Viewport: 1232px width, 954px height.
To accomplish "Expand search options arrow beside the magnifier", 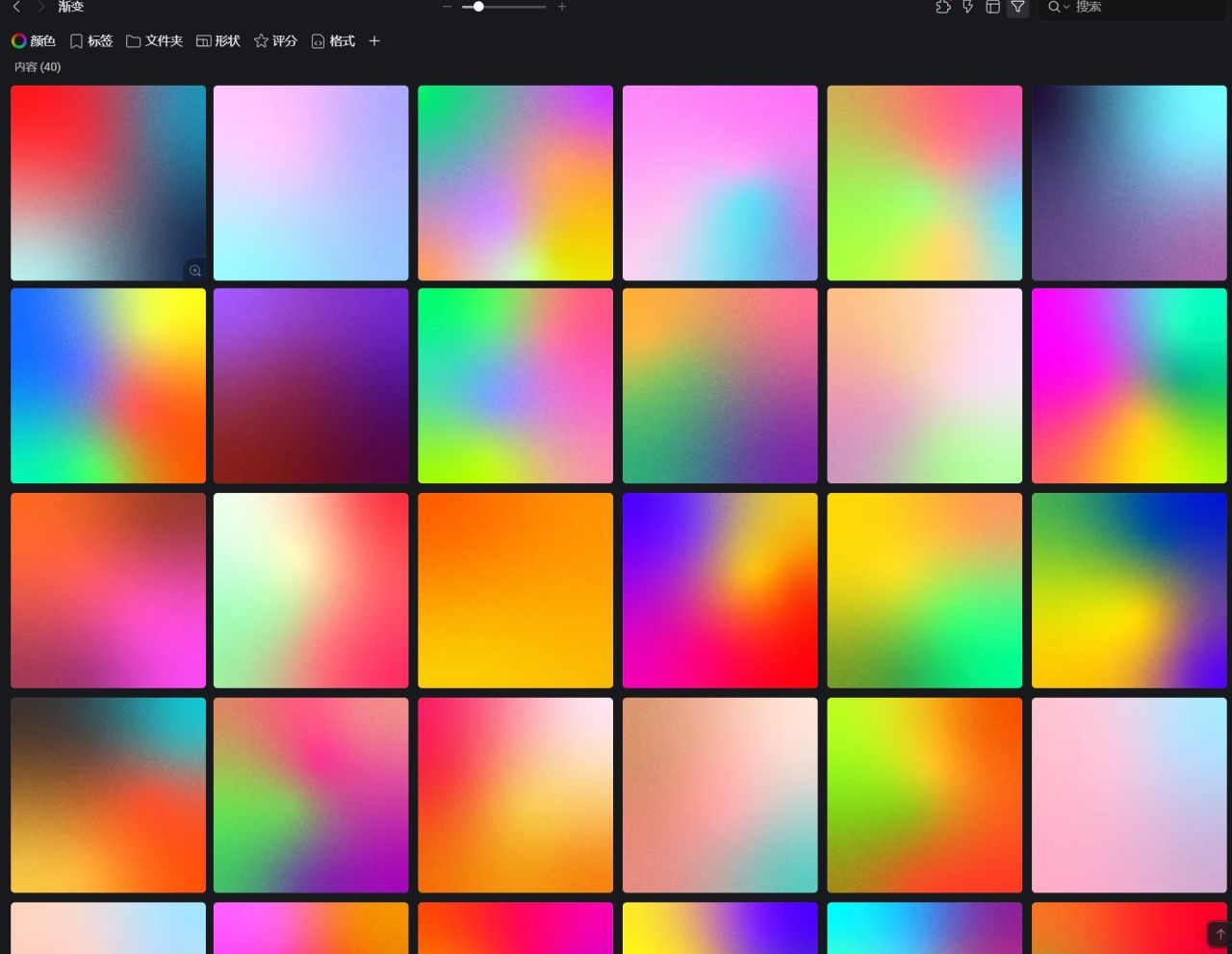I will pyautogui.click(x=1066, y=8).
